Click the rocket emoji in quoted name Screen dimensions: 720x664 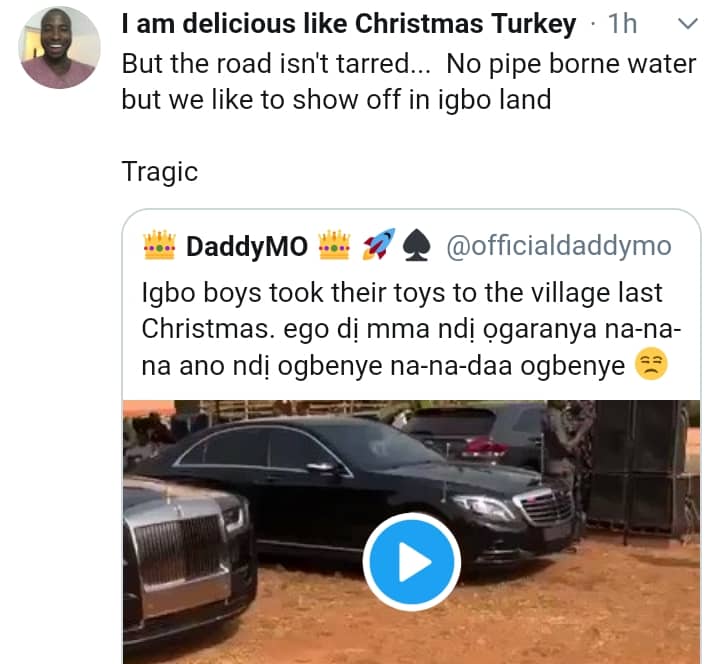coord(378,245)
